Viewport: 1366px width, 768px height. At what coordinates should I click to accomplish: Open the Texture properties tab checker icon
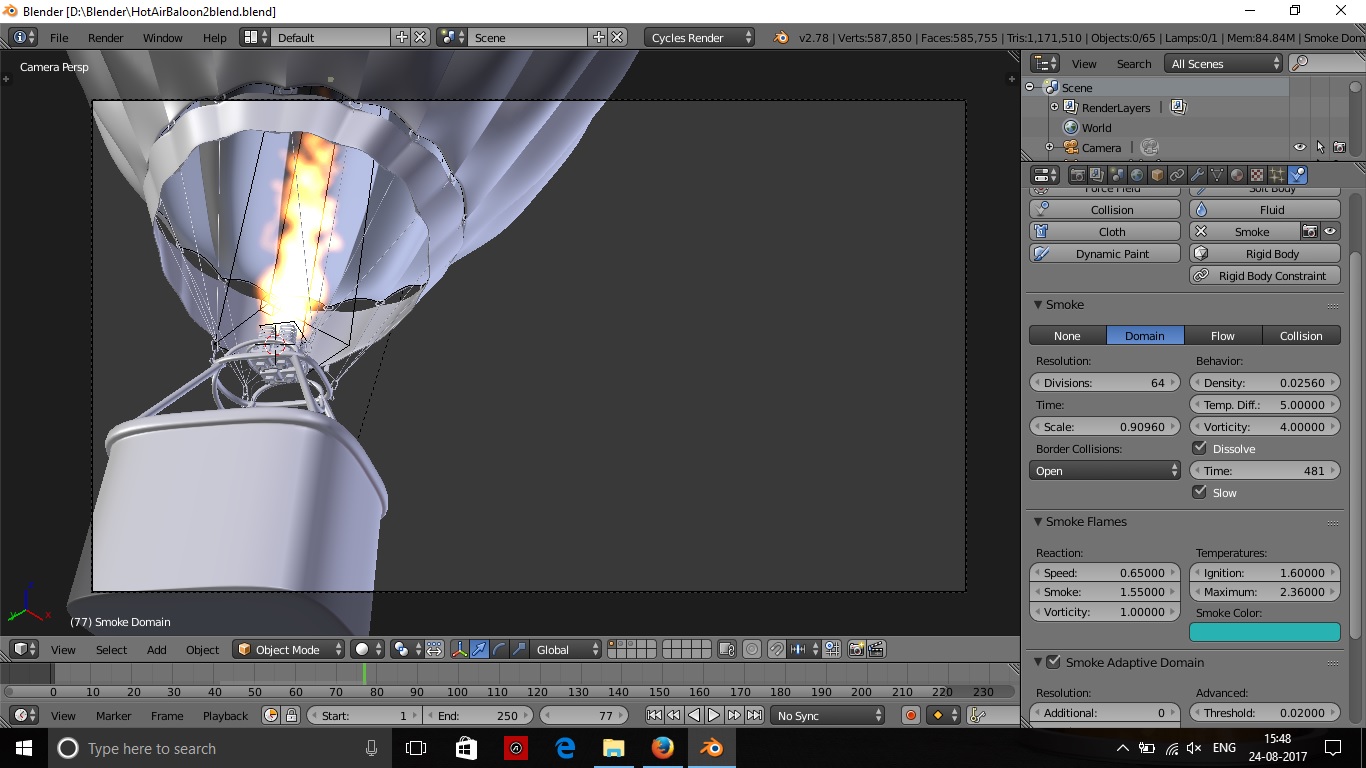click(x=1257, y=175)
